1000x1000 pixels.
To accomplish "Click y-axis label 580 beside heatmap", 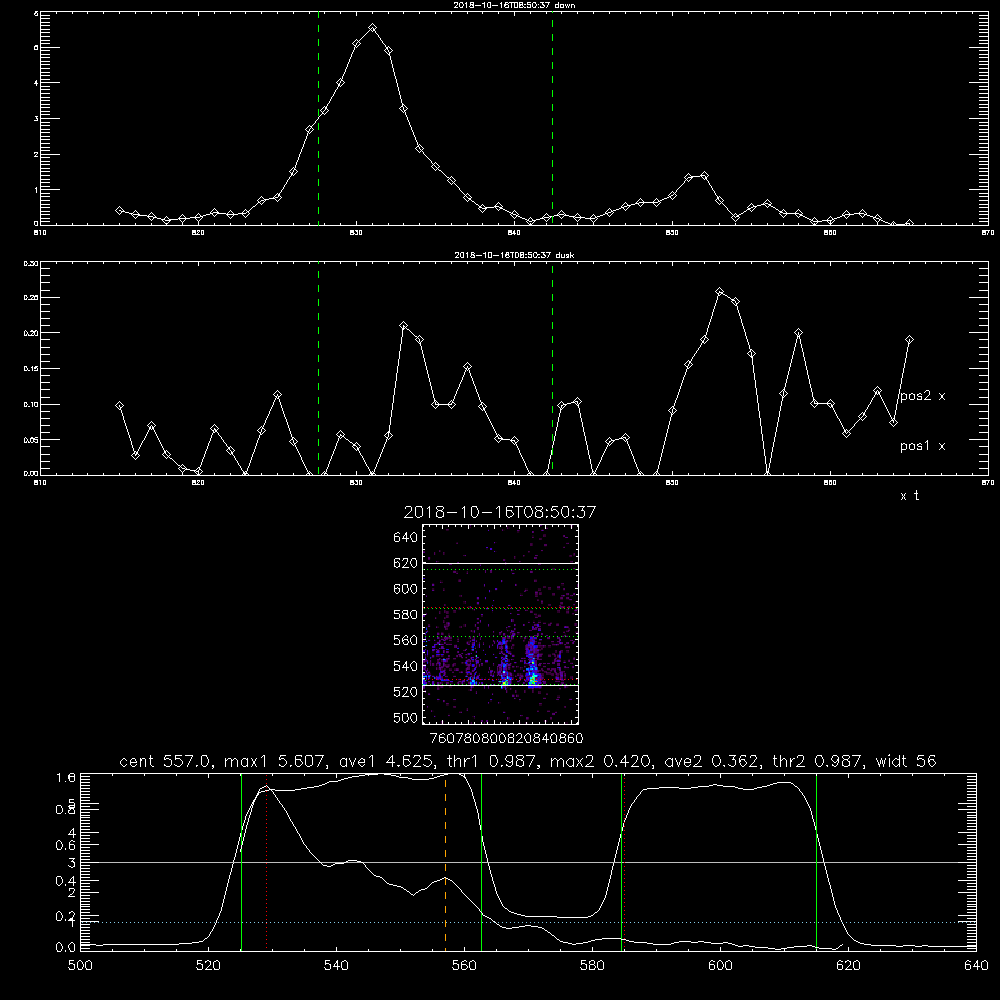I will click(x=405, y=615).
